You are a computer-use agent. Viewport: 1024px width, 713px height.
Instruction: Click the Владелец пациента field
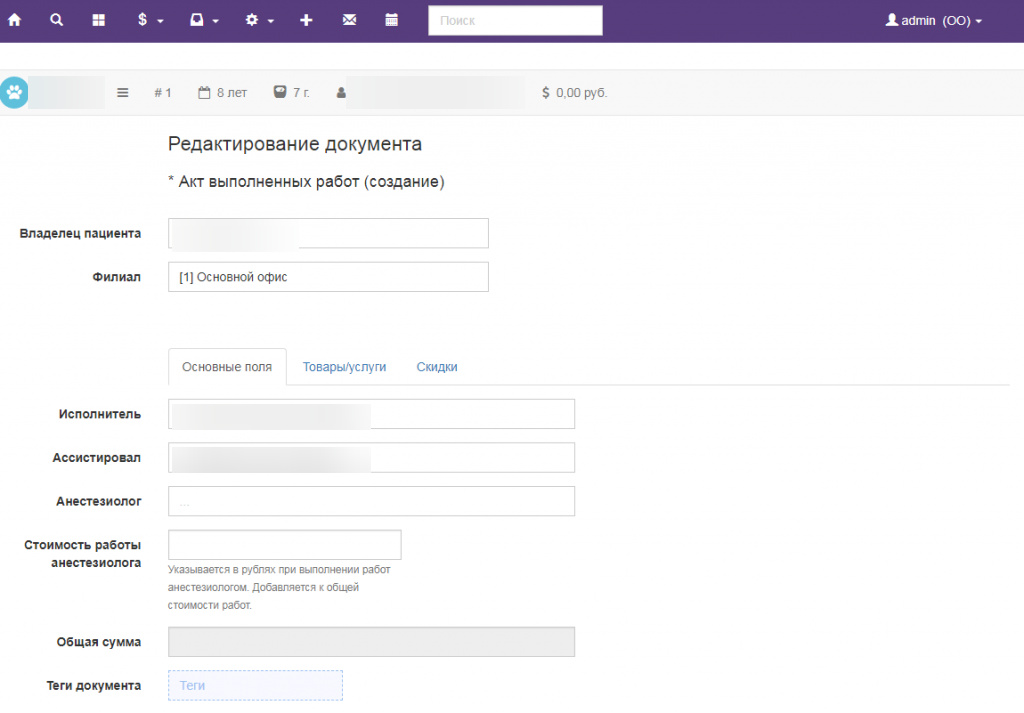[328, 233]
